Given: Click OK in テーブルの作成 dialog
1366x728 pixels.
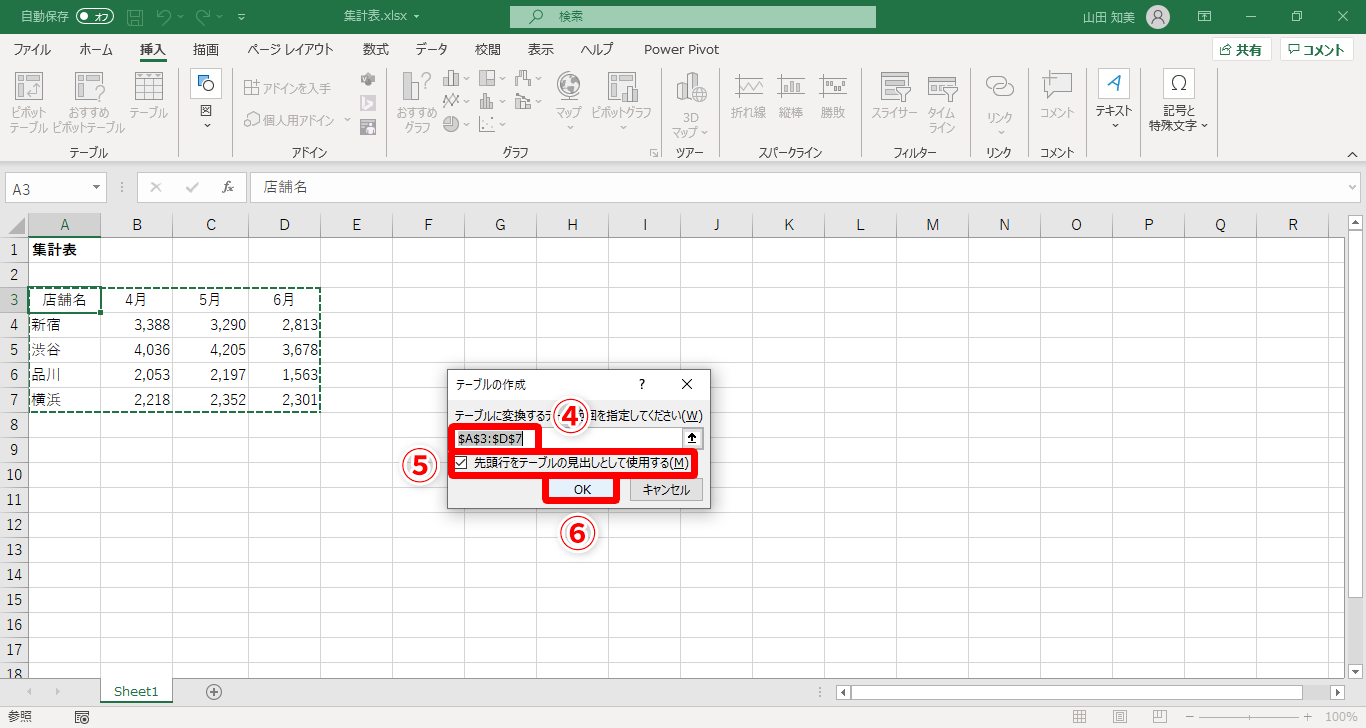Looking at the screenshot, I should pos(582,489).
